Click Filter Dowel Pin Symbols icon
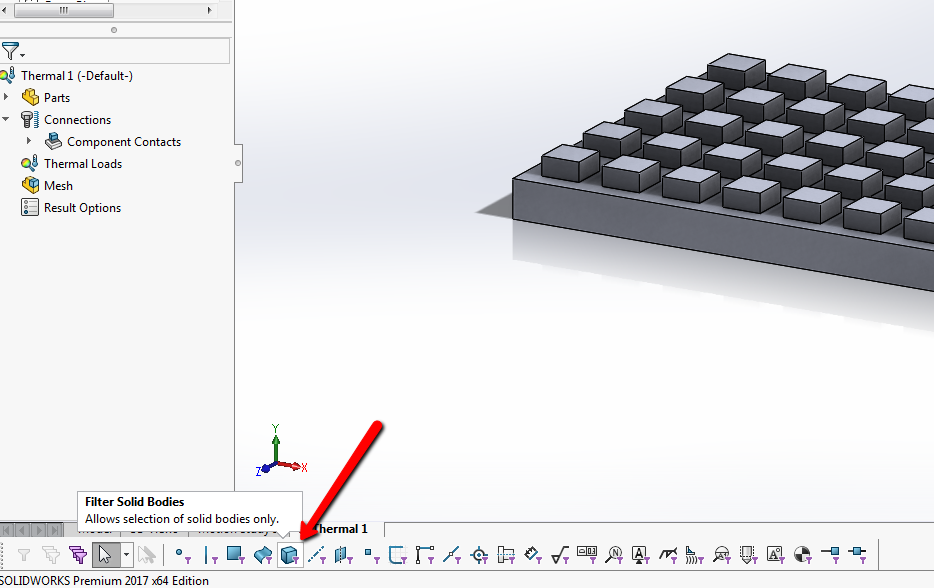934x588 pixels. click(803, 555)
